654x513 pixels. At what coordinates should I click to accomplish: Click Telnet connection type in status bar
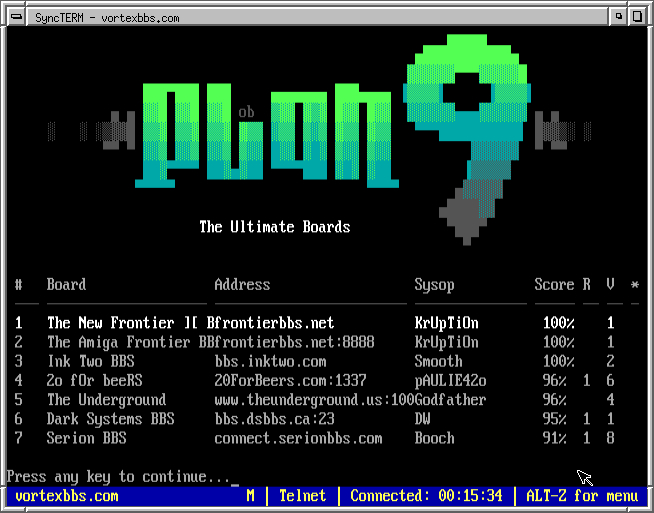click(x=302, y=496)
